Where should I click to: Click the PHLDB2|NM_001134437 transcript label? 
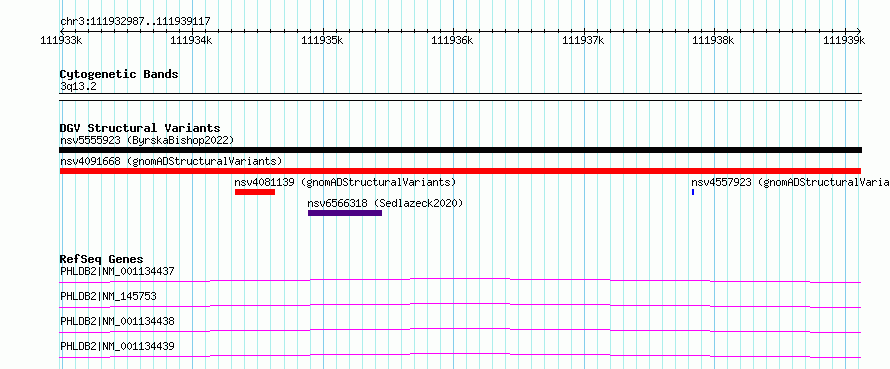coord(117,271)
